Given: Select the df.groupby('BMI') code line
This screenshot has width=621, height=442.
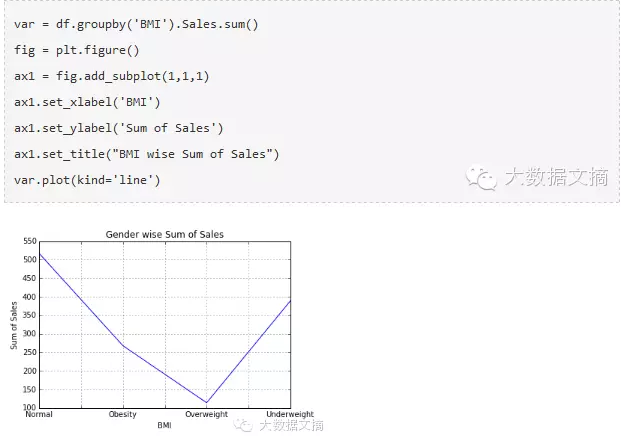Looking at the screenshot, I should [x=137, y=23].
